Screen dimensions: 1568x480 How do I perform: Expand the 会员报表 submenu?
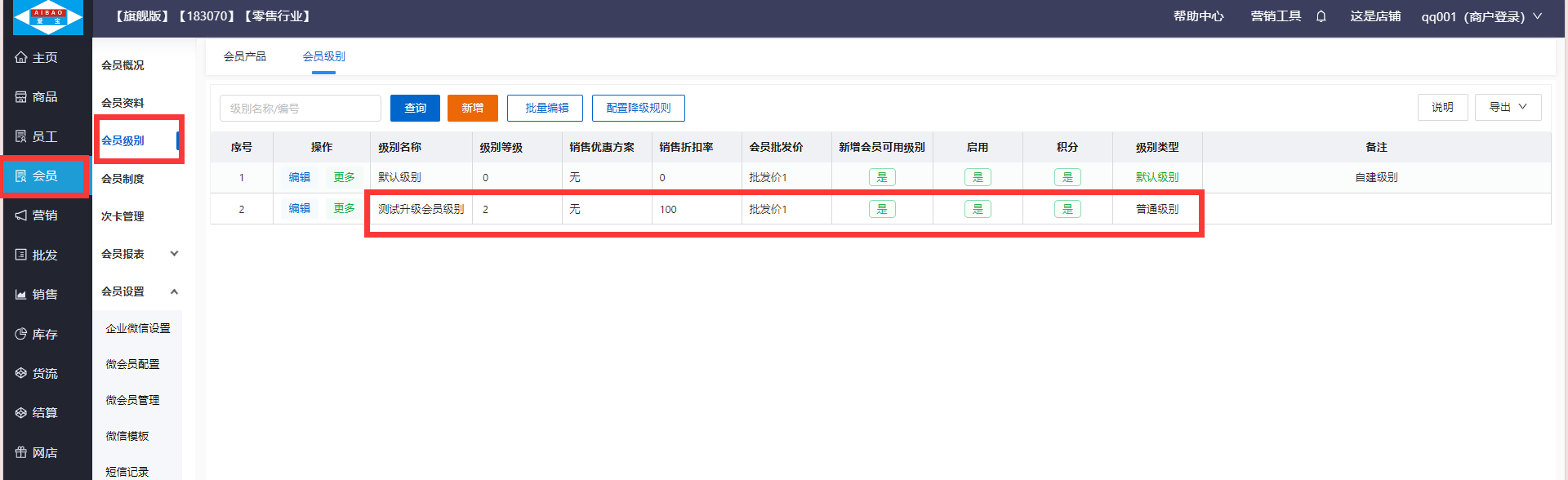pos(139,254)
